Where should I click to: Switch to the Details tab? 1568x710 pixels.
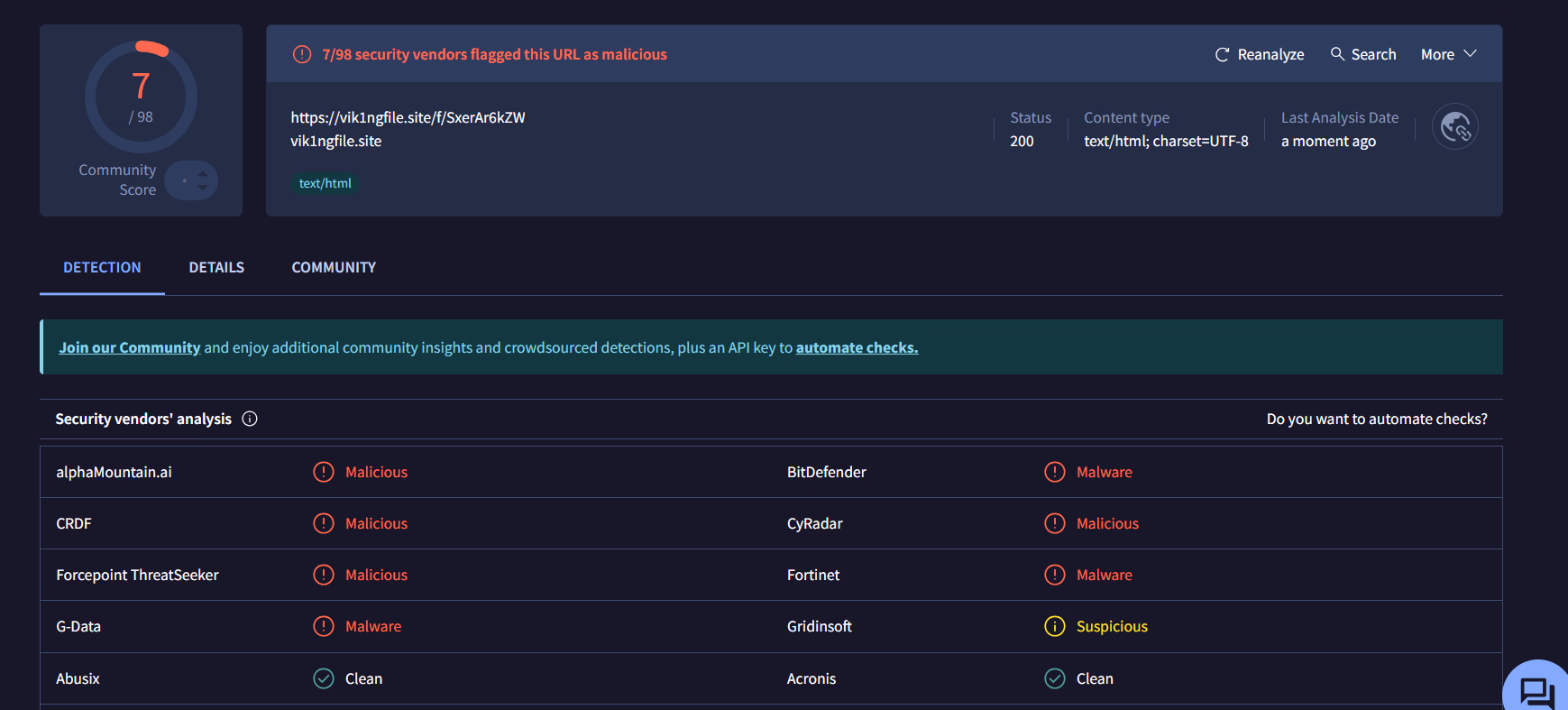tap(216, 268)
